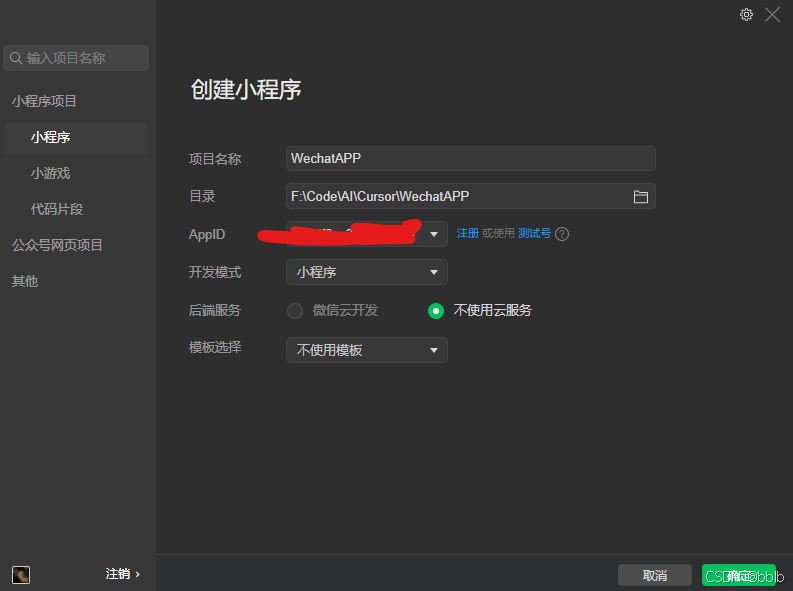Open the 模板选择 dropdown

pos(367,350)
